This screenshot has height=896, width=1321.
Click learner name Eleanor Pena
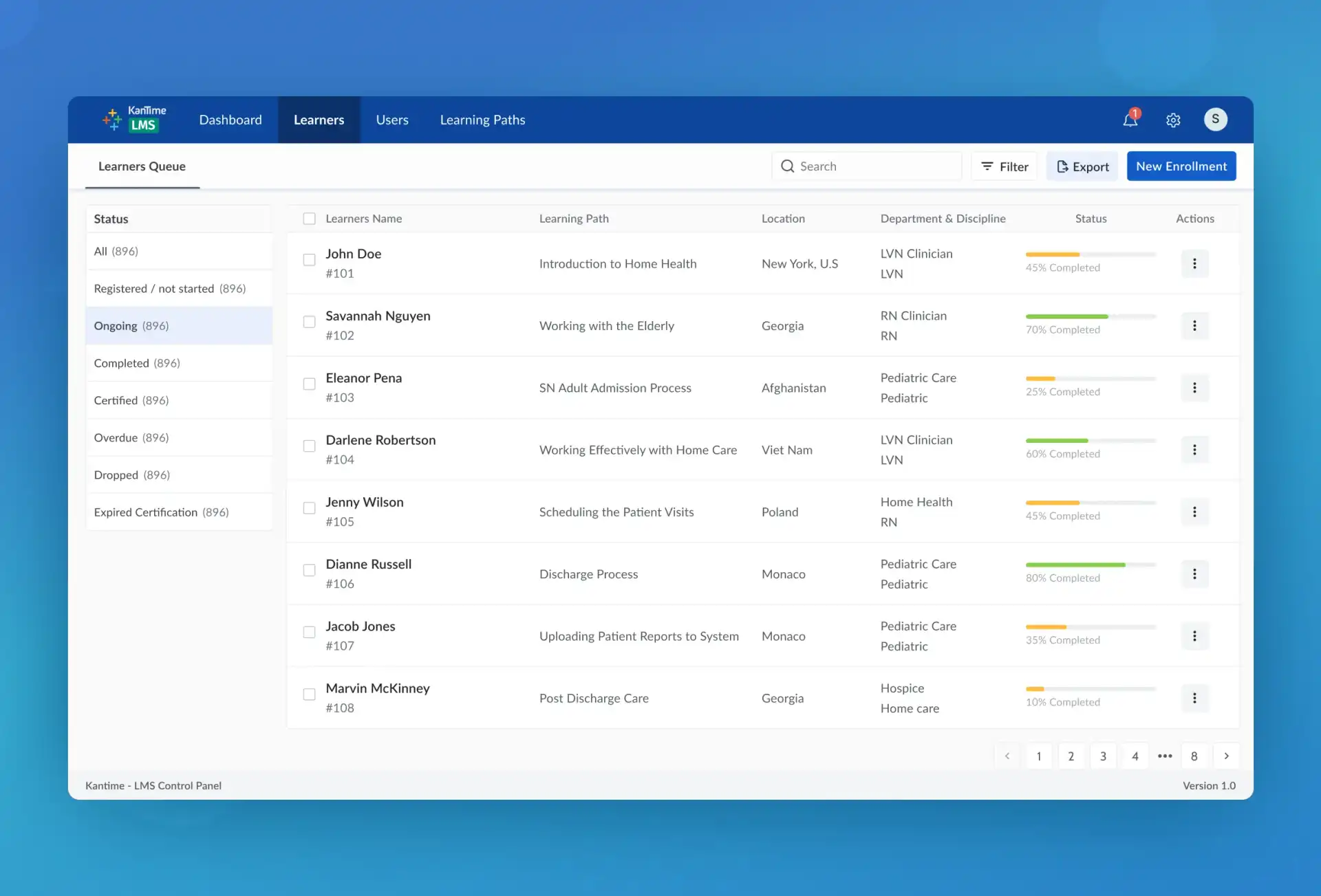364,378
